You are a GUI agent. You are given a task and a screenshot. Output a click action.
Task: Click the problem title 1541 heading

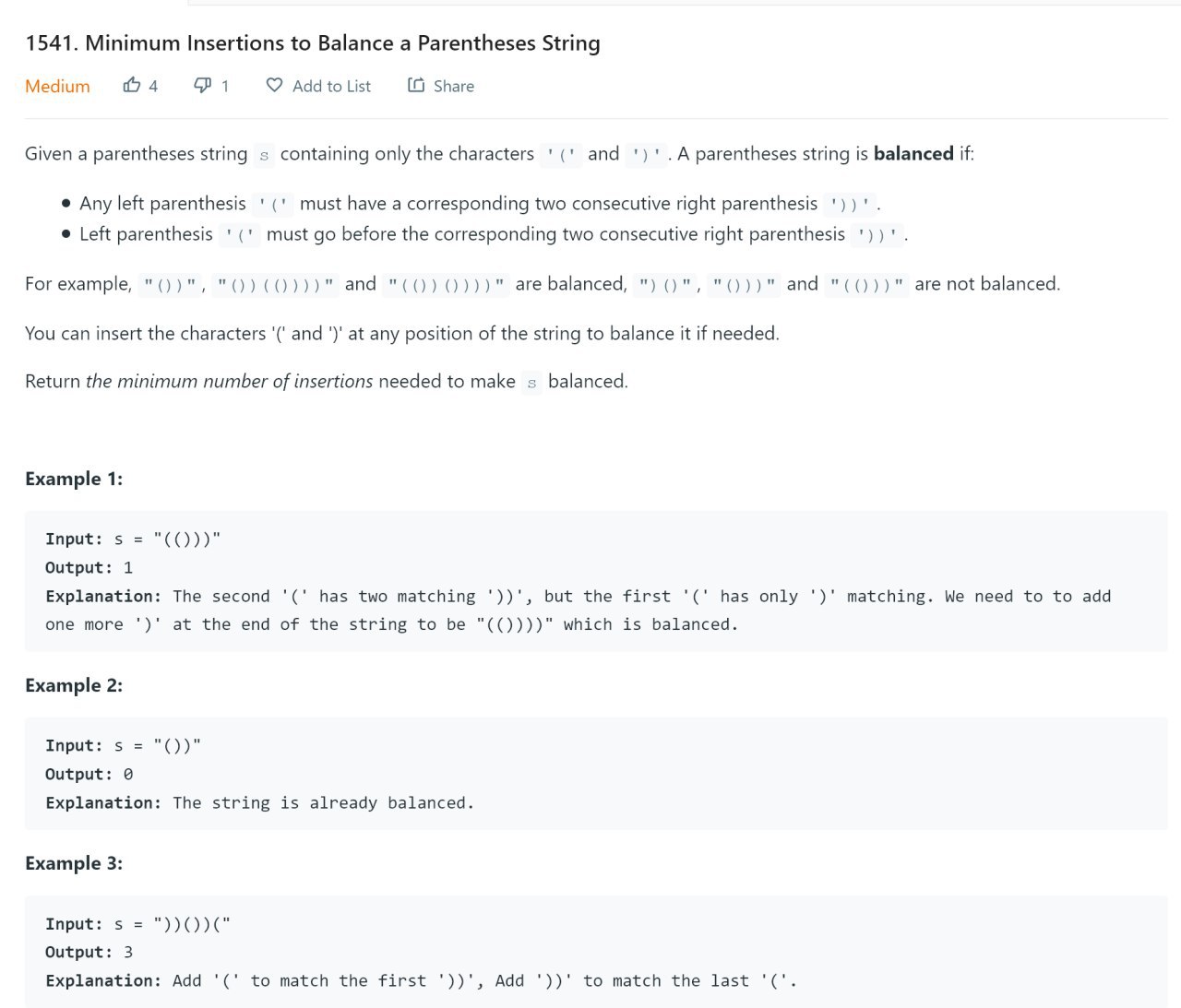(313, 43)
